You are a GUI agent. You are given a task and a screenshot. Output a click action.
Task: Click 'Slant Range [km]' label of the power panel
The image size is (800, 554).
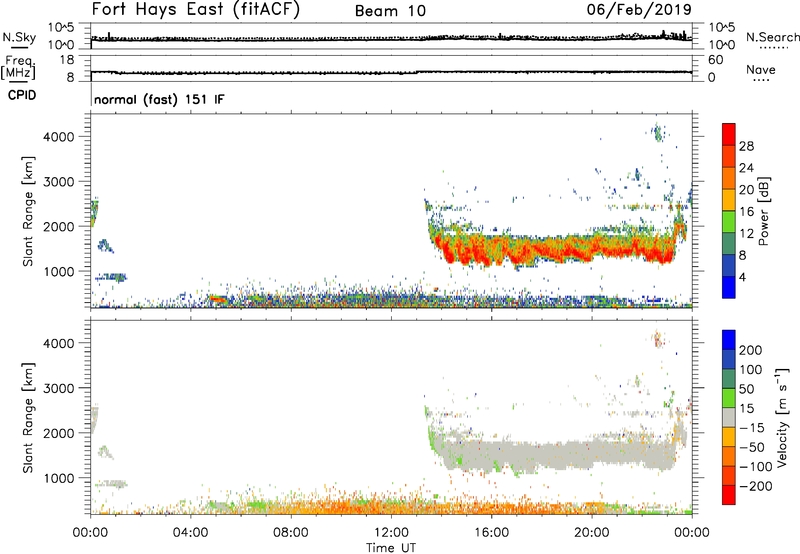(x=28, y=212)
